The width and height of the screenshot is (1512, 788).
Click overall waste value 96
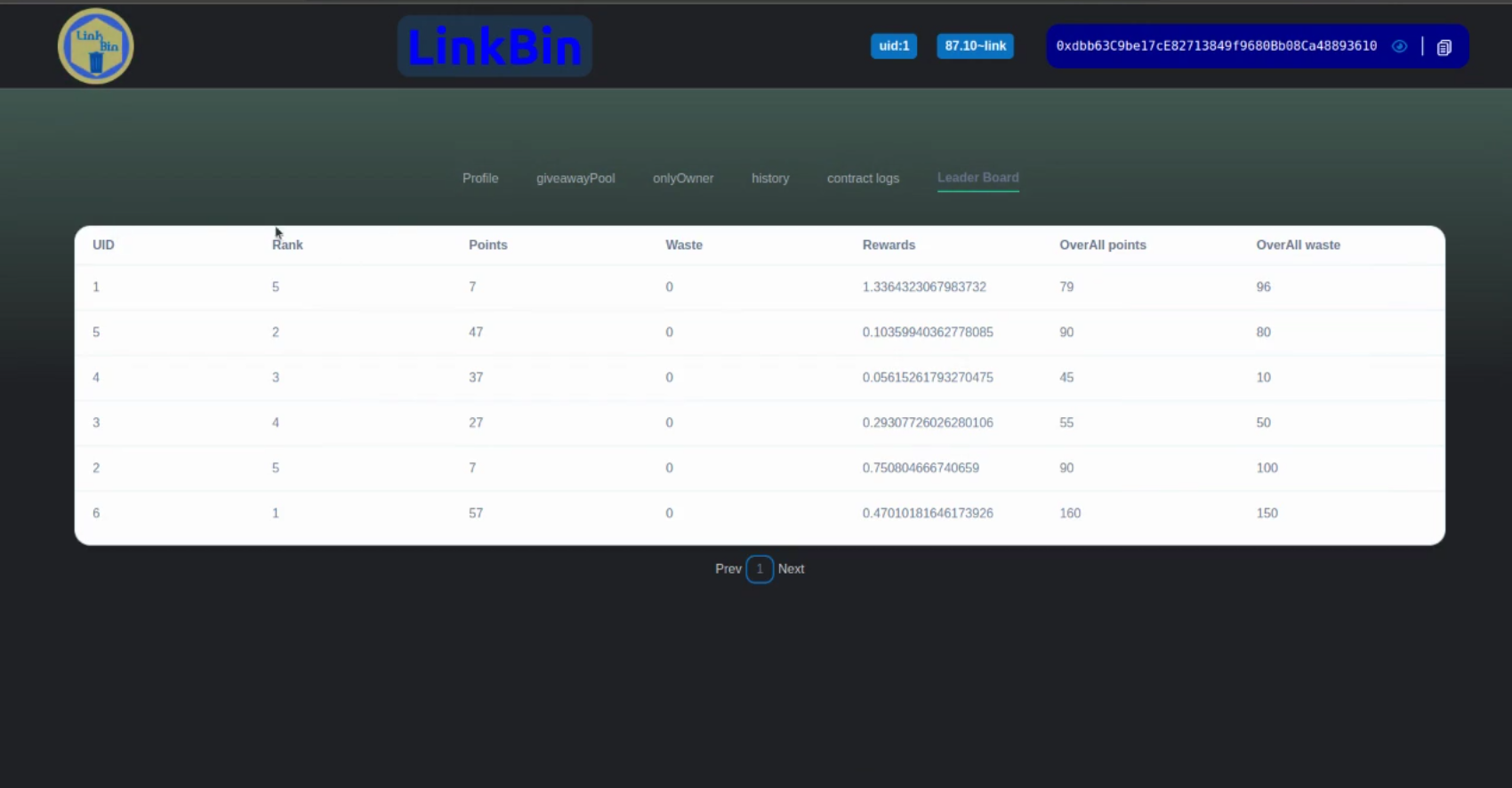click(x=1263, y=286)
